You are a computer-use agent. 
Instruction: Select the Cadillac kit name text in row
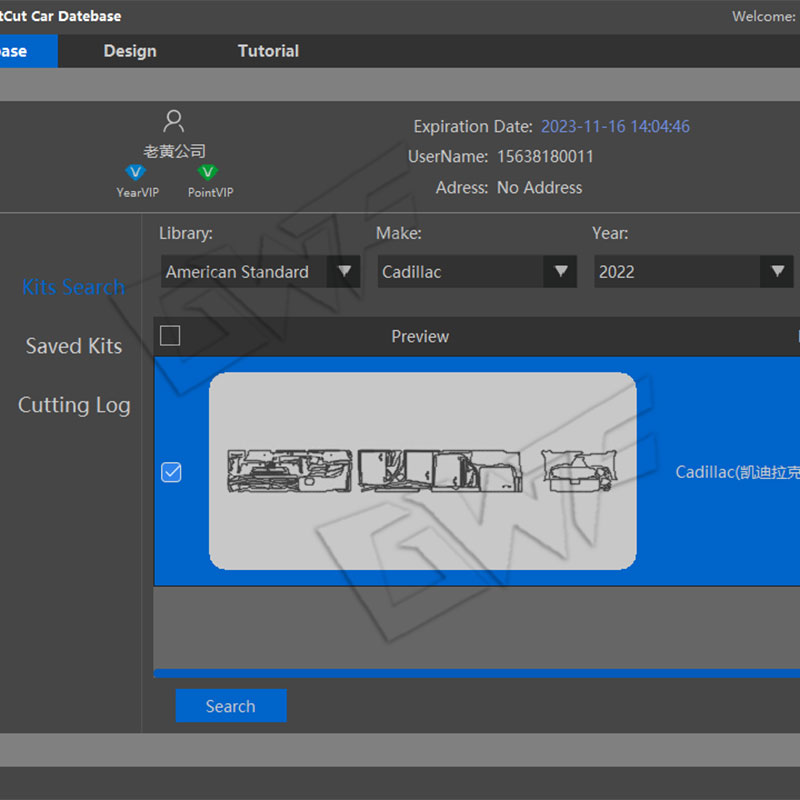click(x=738, y=472)
